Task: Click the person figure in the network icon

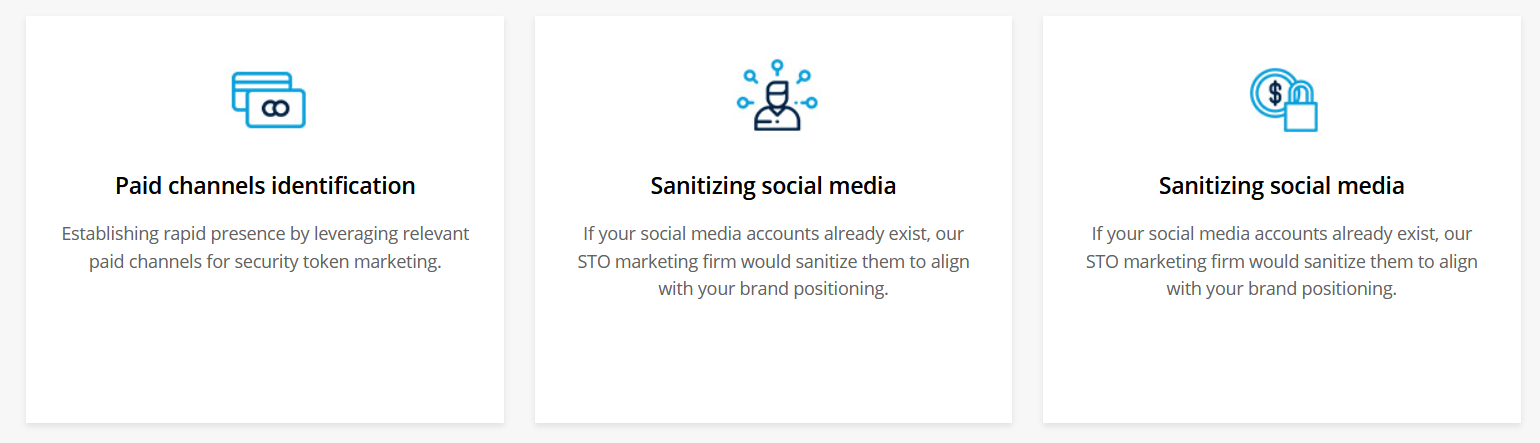Action: click(777, 106)
